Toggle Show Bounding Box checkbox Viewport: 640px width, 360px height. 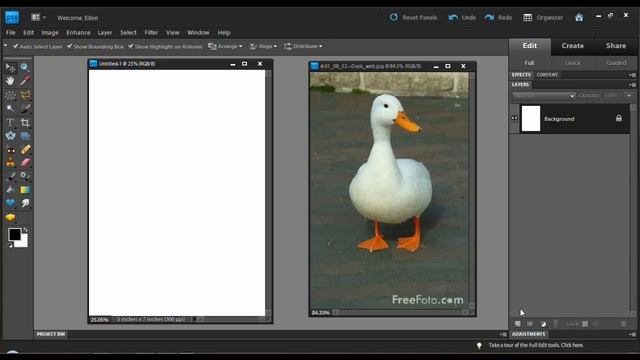[x=69, y=46]
